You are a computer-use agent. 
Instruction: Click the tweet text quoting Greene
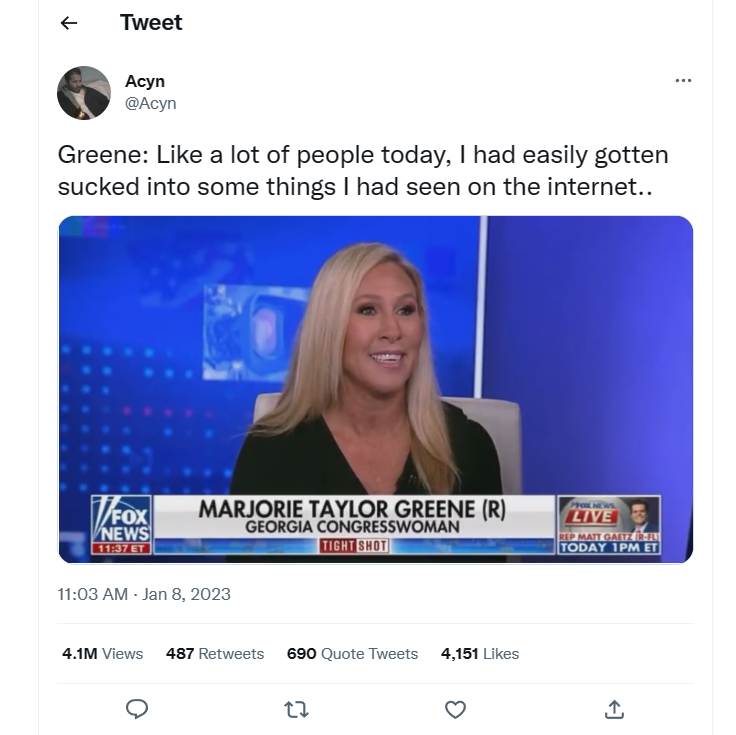(x=363, y=171)
